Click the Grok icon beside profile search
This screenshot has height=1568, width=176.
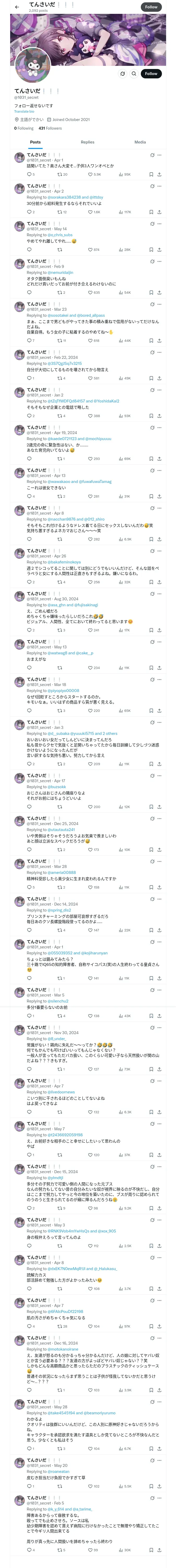pyautogui.click(x=123, y=74)
